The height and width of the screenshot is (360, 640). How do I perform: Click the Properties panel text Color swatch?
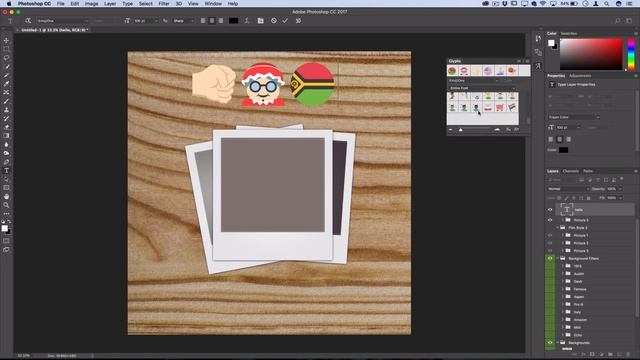tap(563, 150)
